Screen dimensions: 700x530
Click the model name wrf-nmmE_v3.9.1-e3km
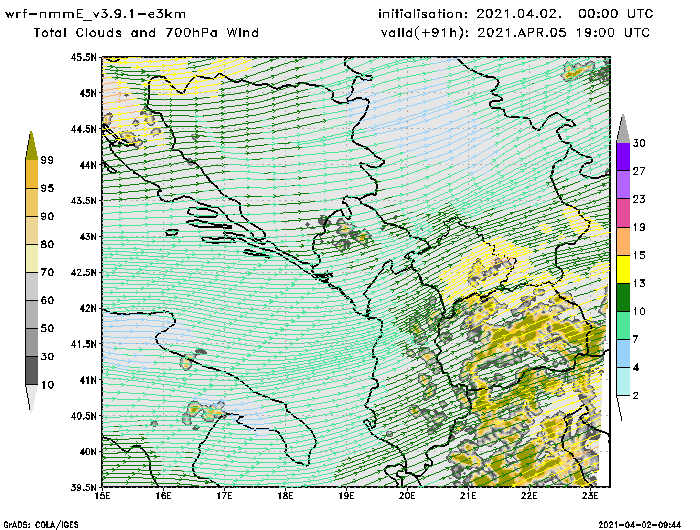(95, 14)
